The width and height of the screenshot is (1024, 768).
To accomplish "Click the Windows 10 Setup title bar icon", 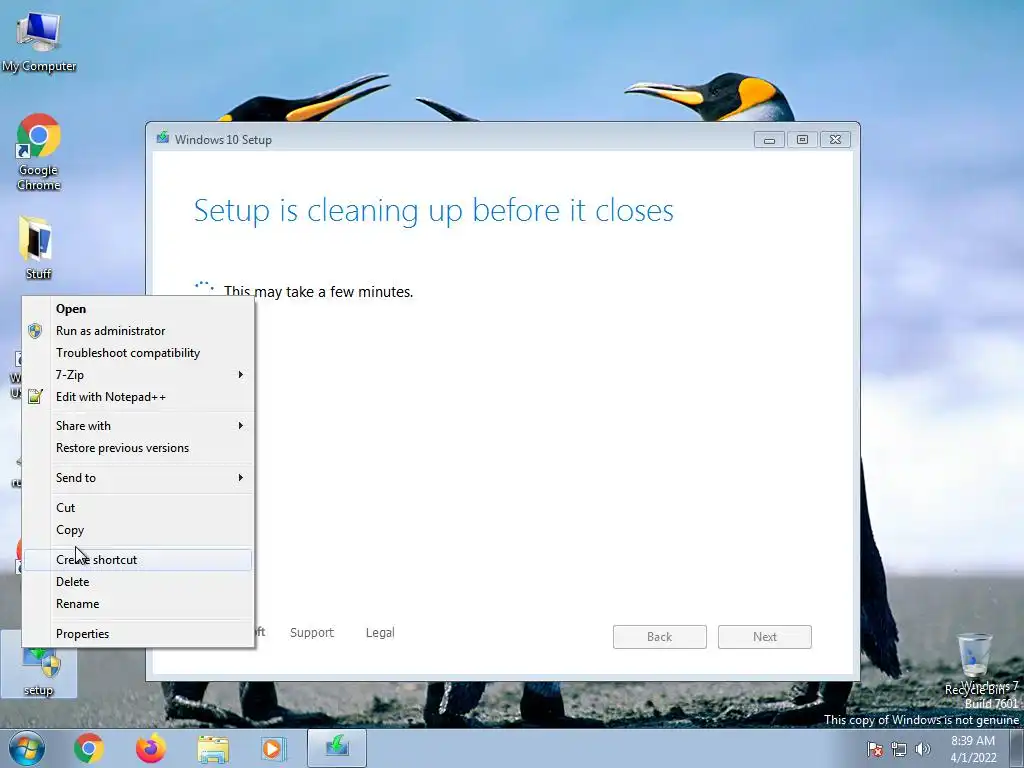I will [163, 138].
